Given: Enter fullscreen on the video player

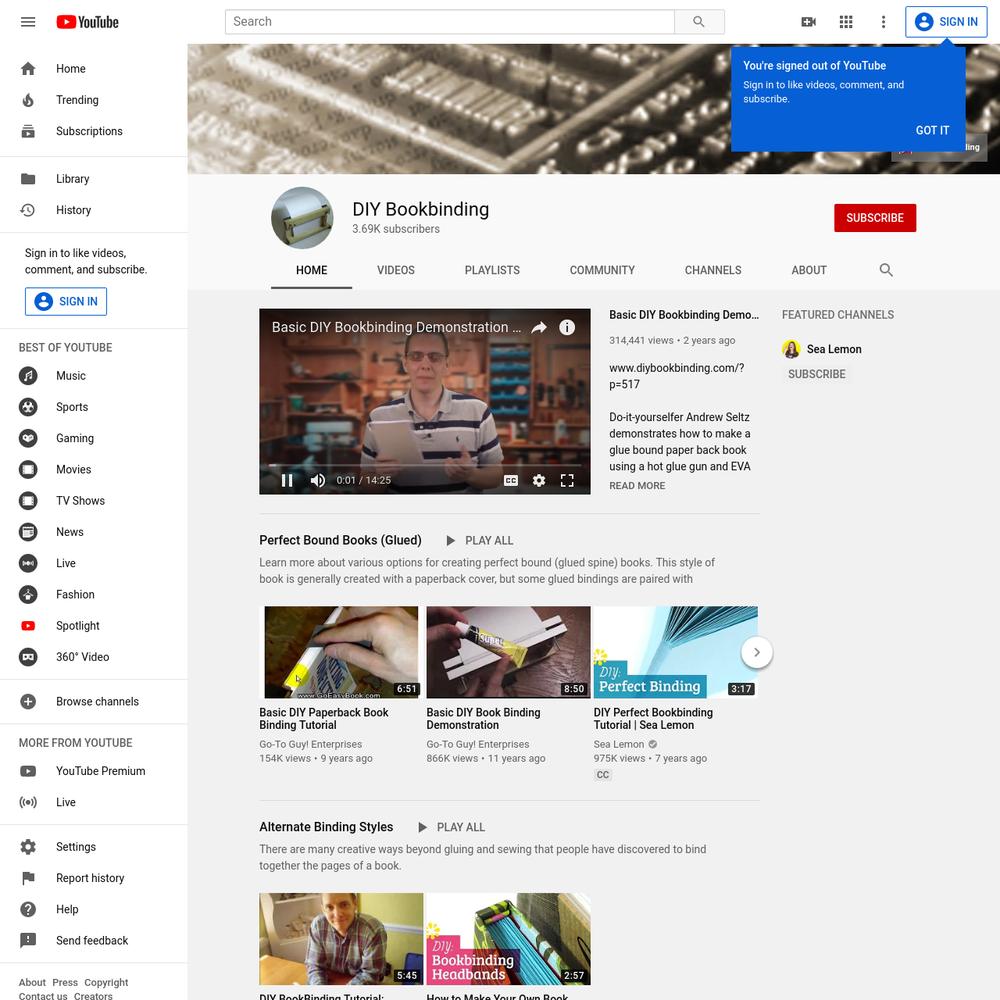Looking at the screenshot, I should (x=567, y=481).
